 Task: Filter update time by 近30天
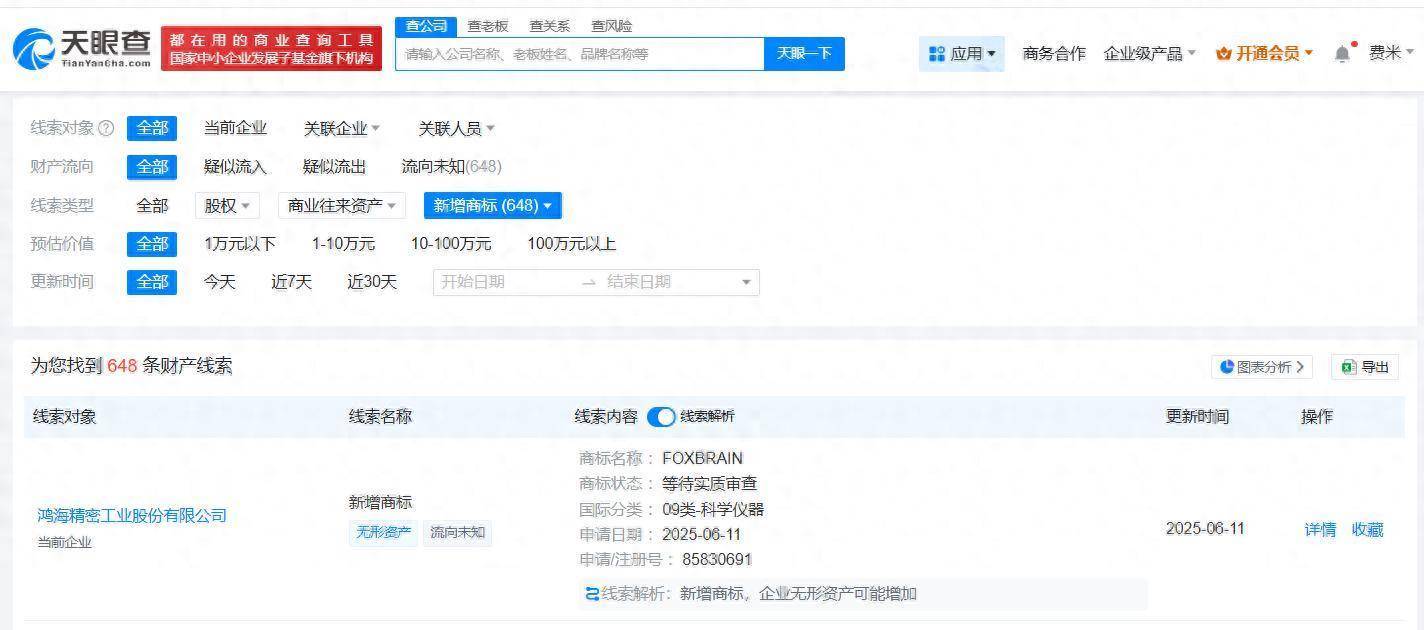(x=372, y=282)
